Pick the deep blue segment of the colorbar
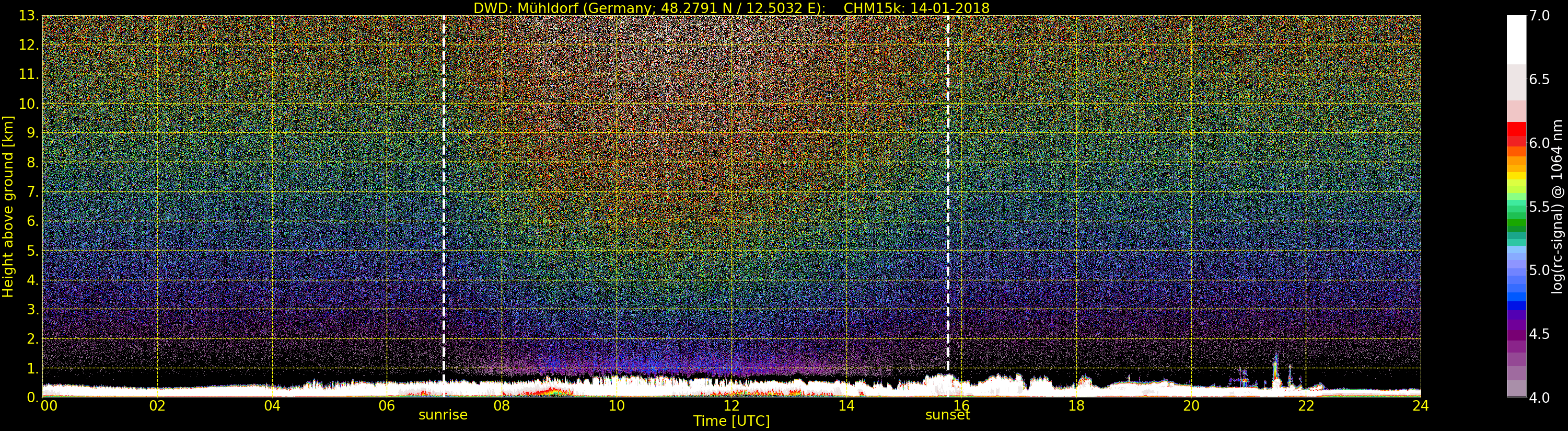1568x431 pixels. [x=1516, y=306]
